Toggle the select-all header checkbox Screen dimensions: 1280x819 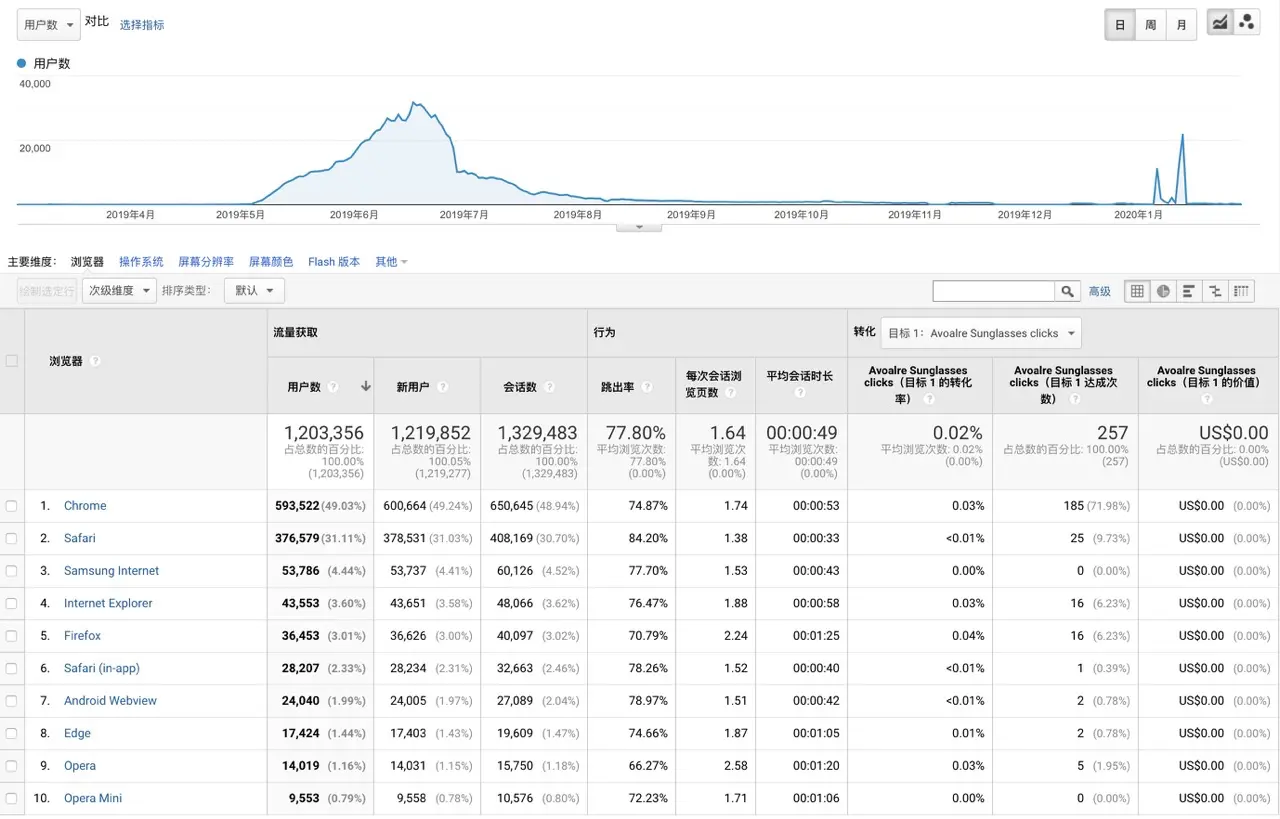pyautogui.click(x=12, y=361)
